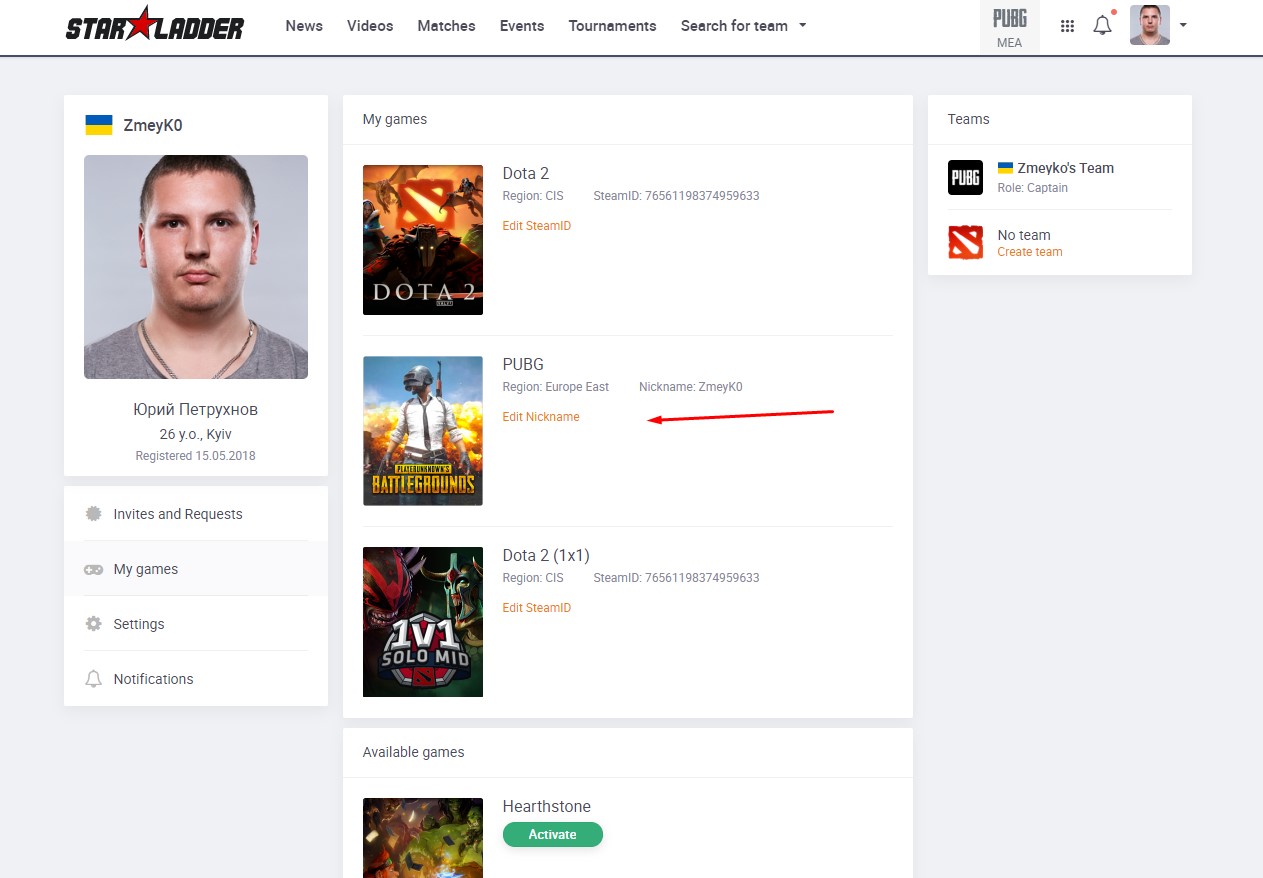Open the Videos menu

point(370,26)
